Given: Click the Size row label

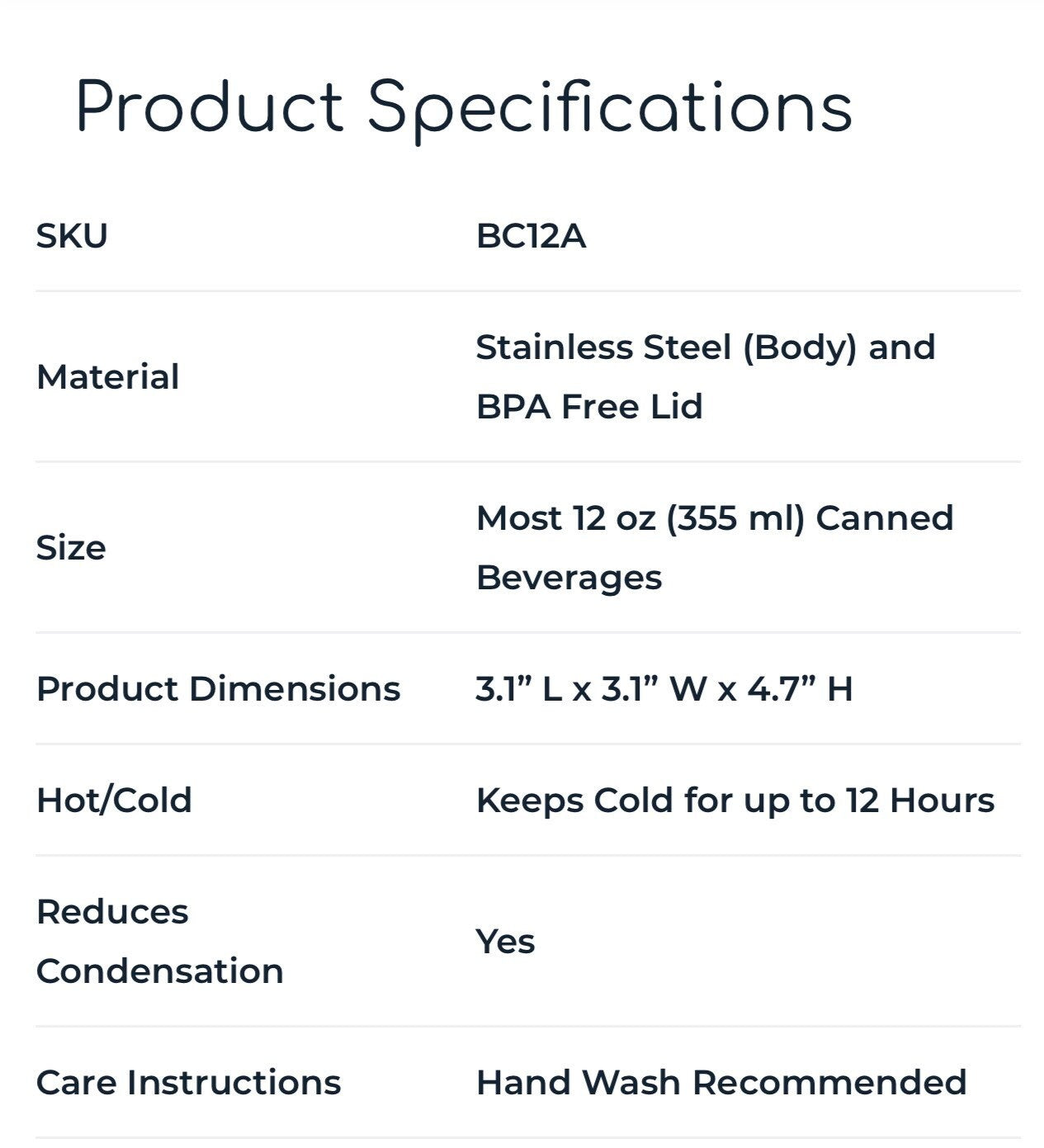Looking at the screenshot, I should (71, 548).
